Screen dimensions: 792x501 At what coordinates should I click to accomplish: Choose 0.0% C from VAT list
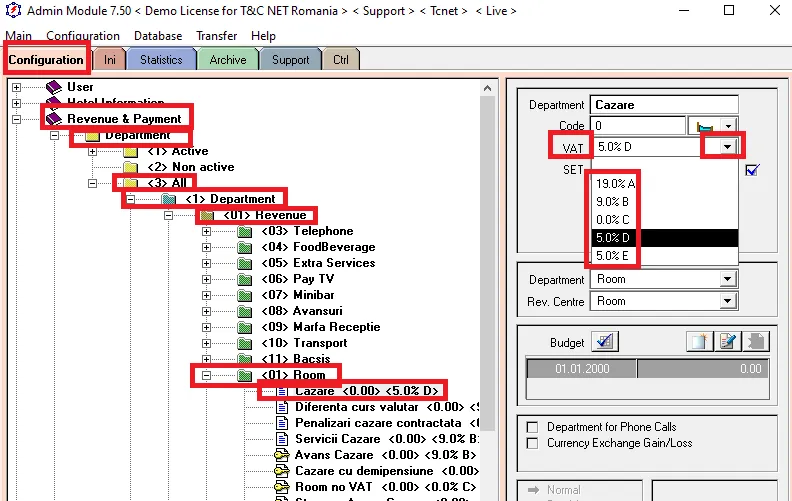click(664, 220)
